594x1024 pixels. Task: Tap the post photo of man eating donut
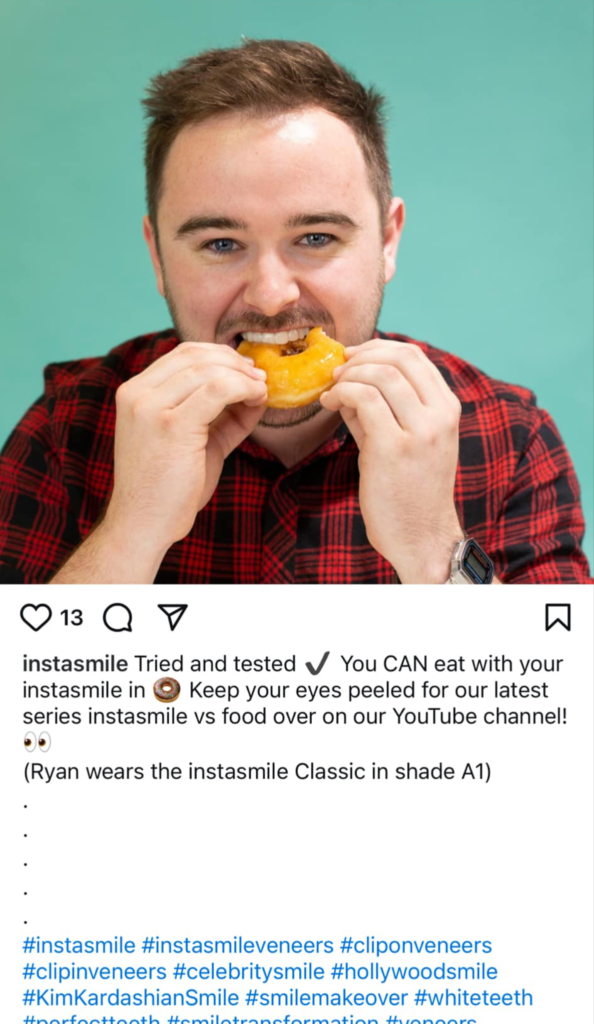297,292
